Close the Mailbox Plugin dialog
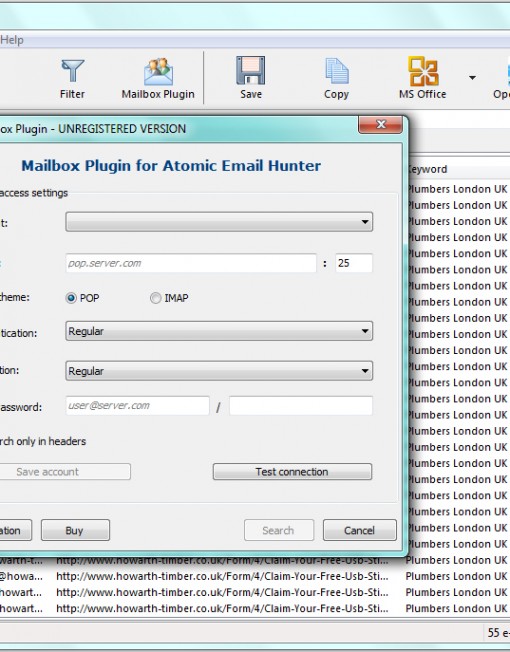The height and width of the screenshot is (652, 510). [380, 124]
